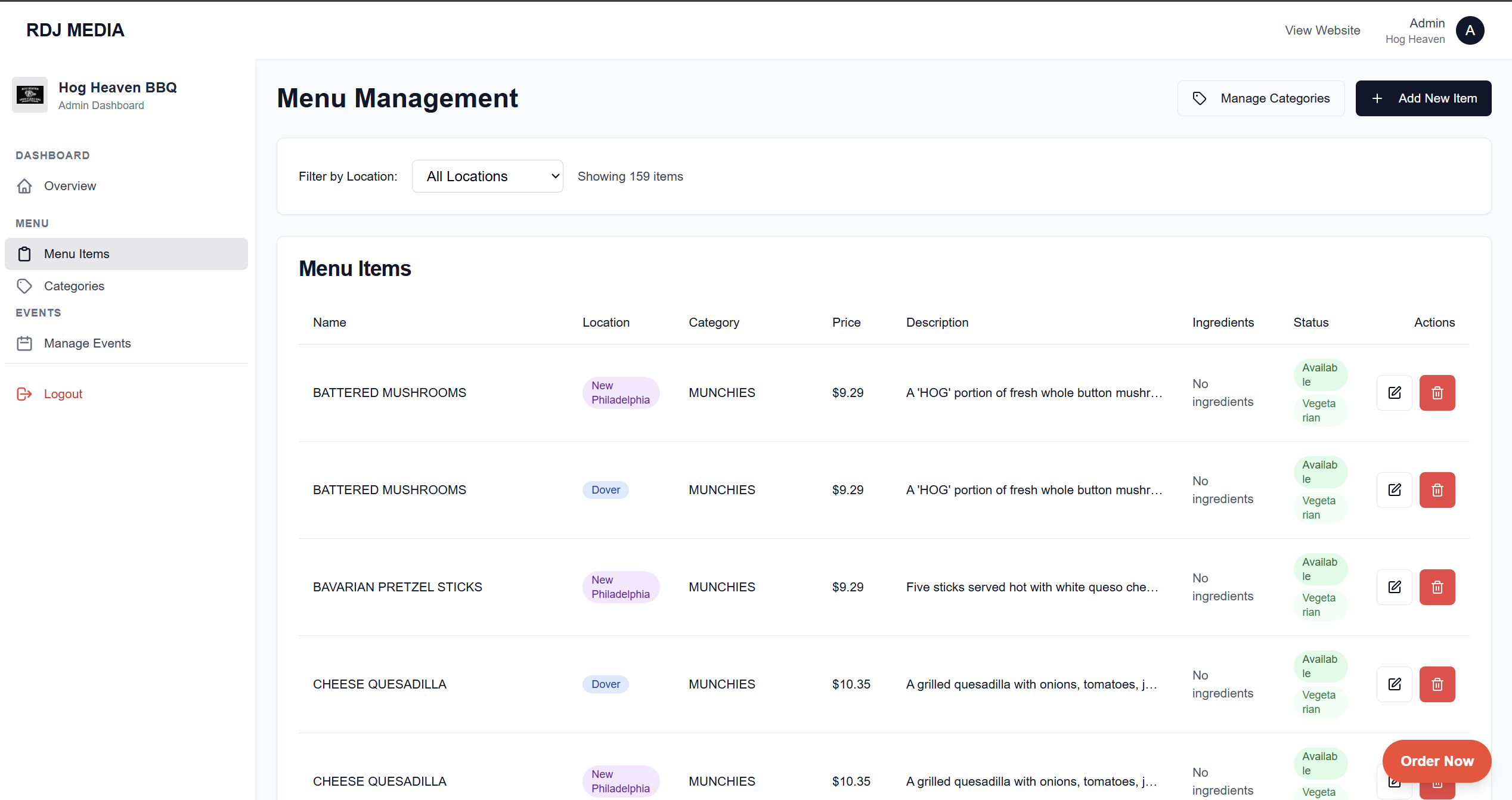Edit the Dover Battered Mushrooms row

(x=1394, y=489)
